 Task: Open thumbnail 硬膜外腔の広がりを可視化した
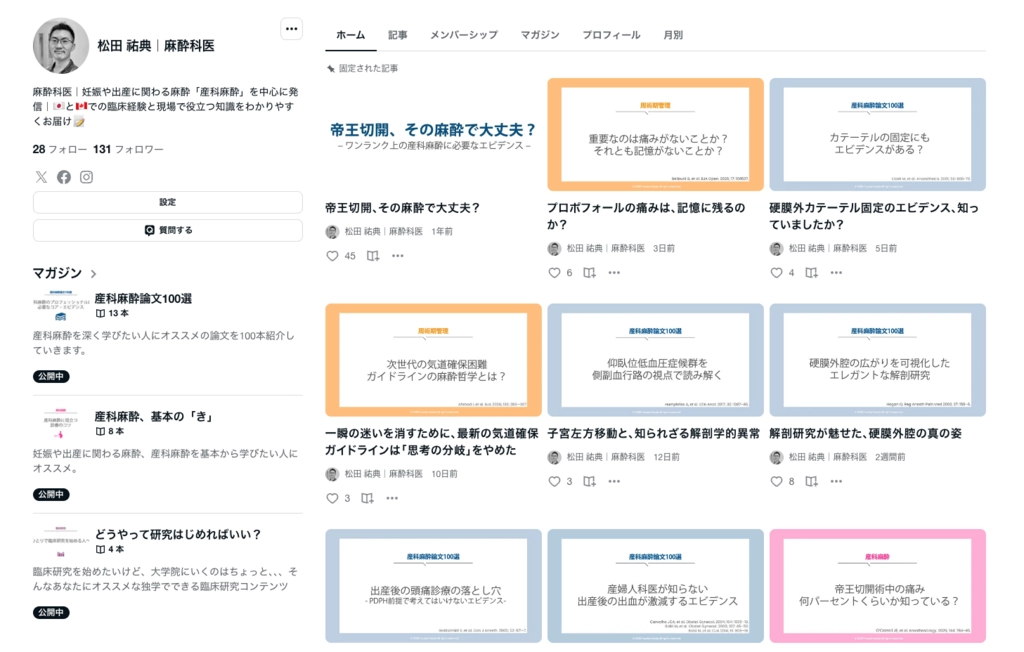click(x=878, y=360)
